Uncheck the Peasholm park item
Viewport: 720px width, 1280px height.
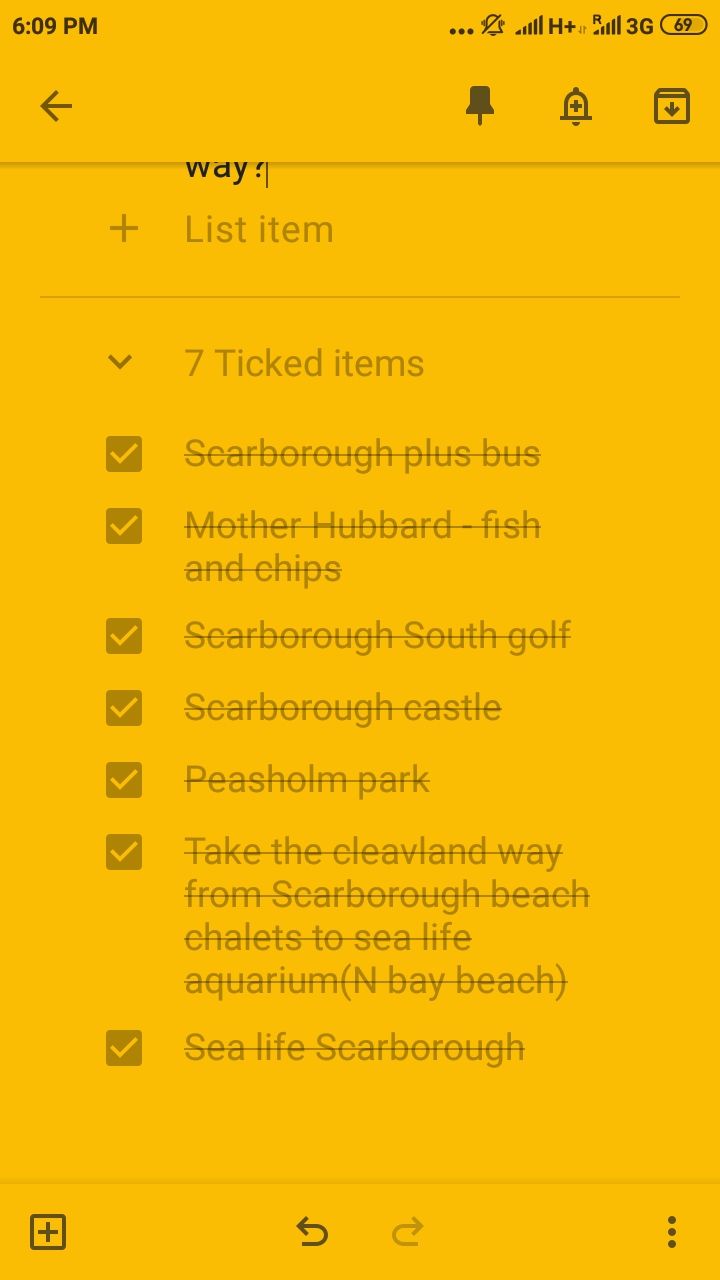[x=124, y=780]
